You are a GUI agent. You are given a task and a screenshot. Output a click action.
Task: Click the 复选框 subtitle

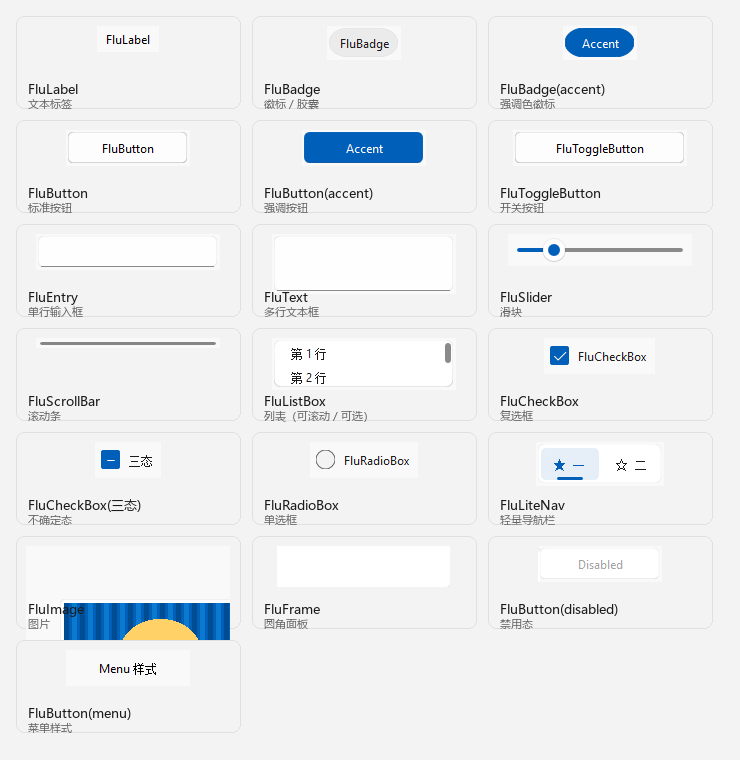point(517,416)
